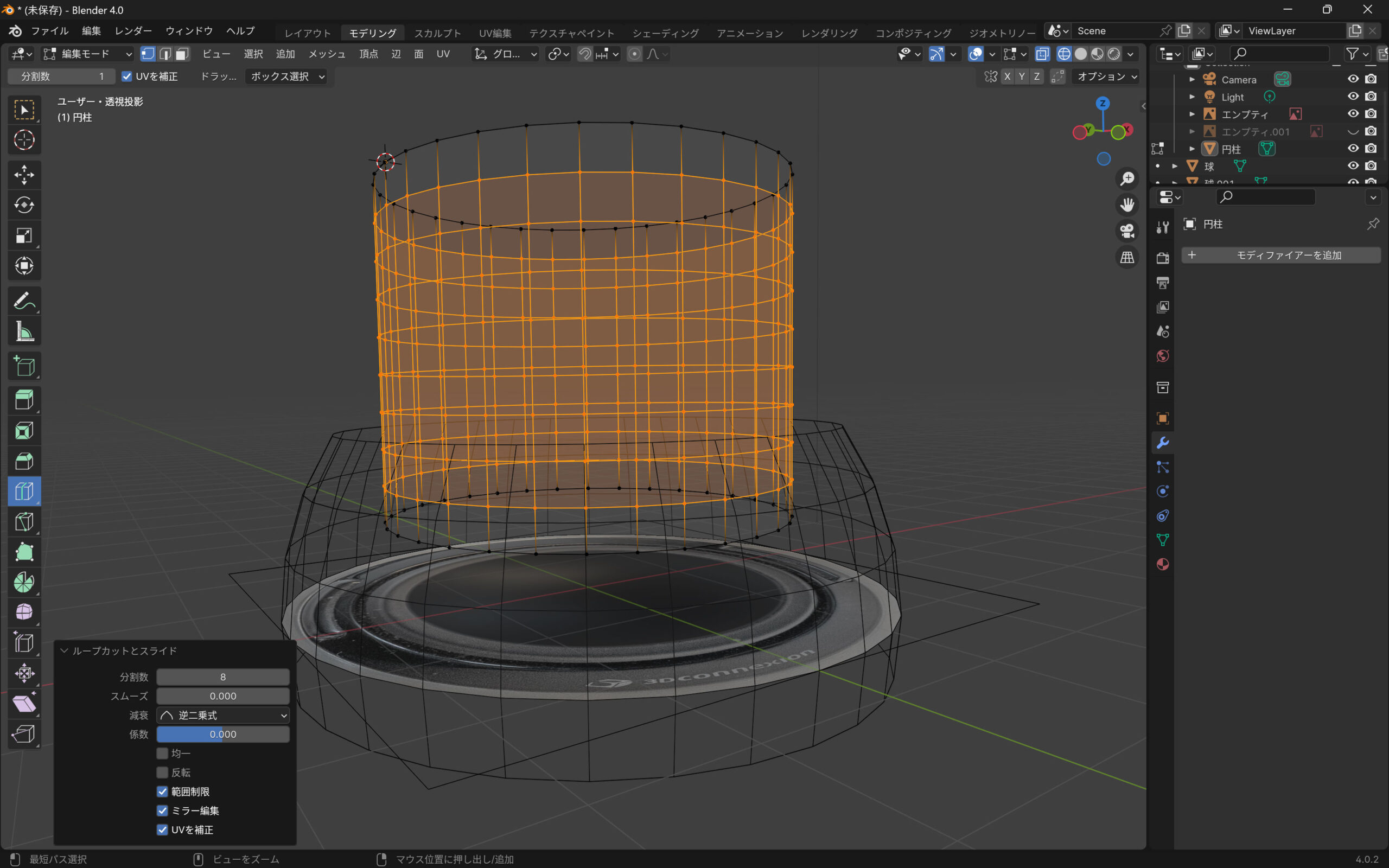1389x868 pixels.
Task: Choose the Measure tool
Action: [x=23, y=331]
